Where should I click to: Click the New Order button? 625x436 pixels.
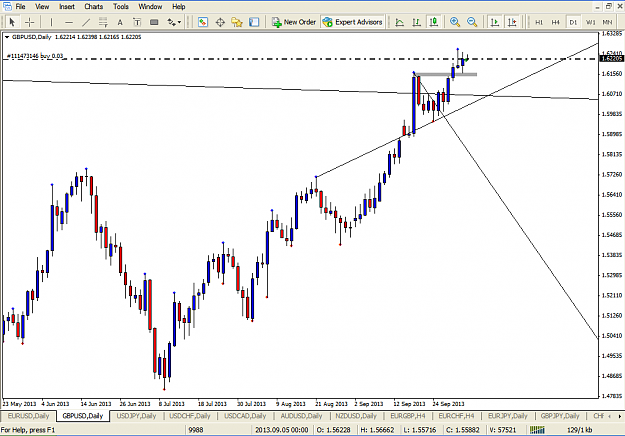[x=294, y=22]
